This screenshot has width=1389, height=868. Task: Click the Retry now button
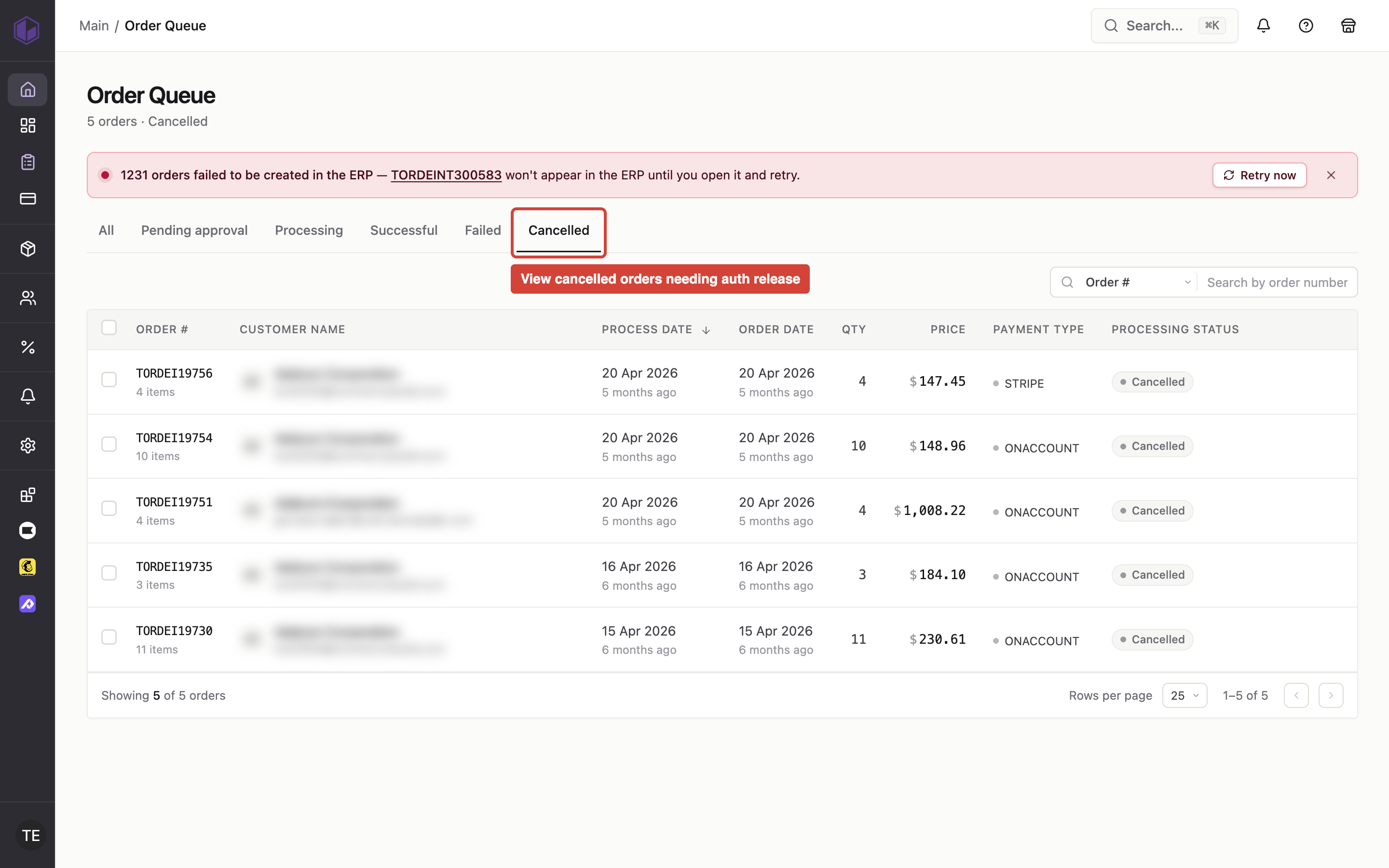pos(1259,175)
